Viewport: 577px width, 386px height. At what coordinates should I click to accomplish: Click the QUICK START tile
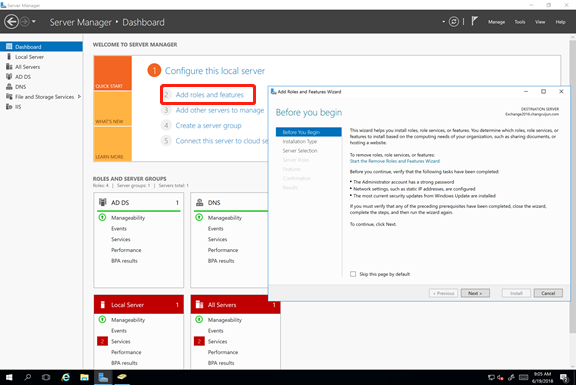(x=113, y=73)
